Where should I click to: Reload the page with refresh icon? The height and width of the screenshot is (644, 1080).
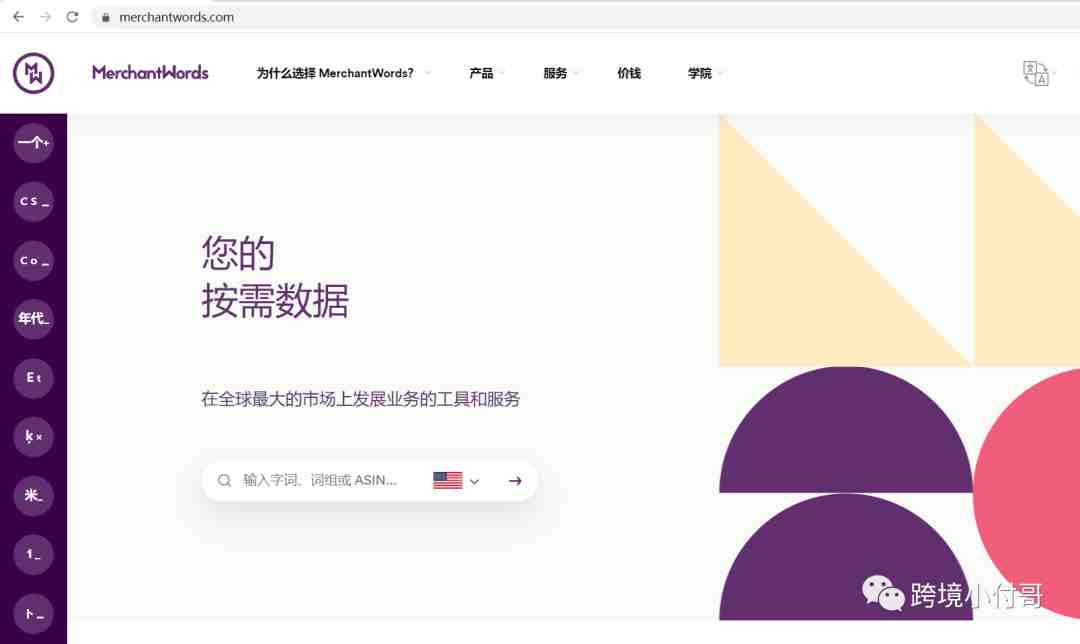(x=72, y=17)
